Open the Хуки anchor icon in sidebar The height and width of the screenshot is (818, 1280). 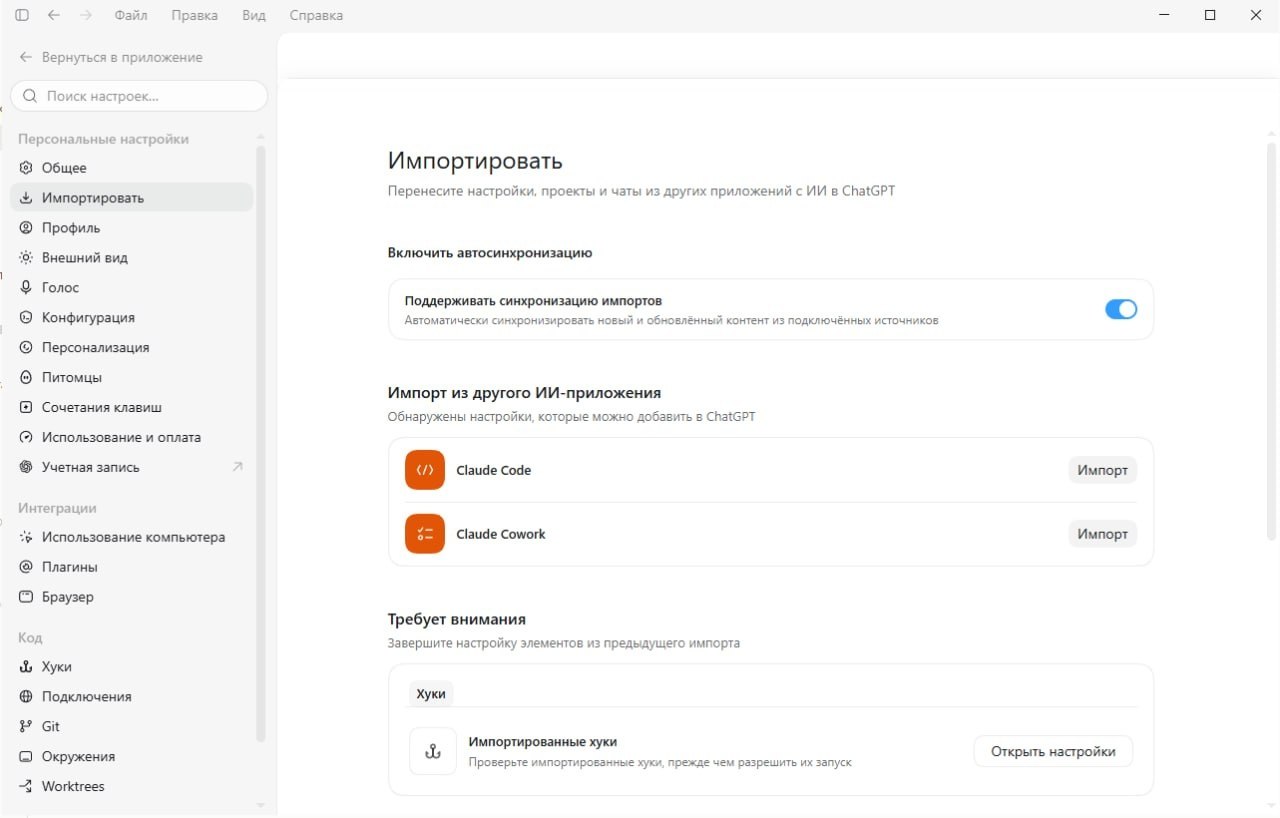[x=26, y=667]
